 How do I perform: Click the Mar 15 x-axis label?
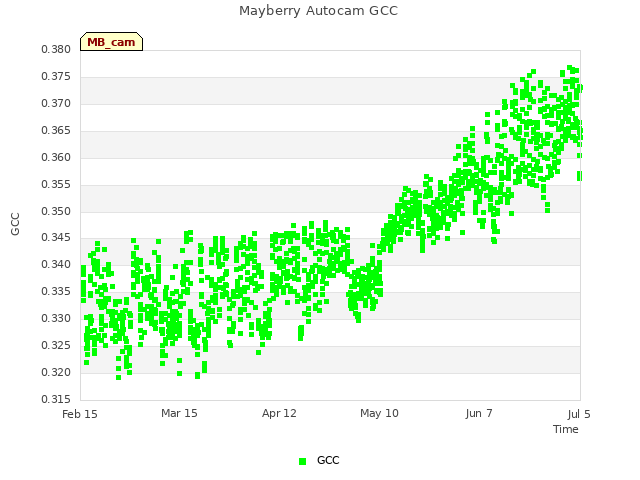[179, 413]
